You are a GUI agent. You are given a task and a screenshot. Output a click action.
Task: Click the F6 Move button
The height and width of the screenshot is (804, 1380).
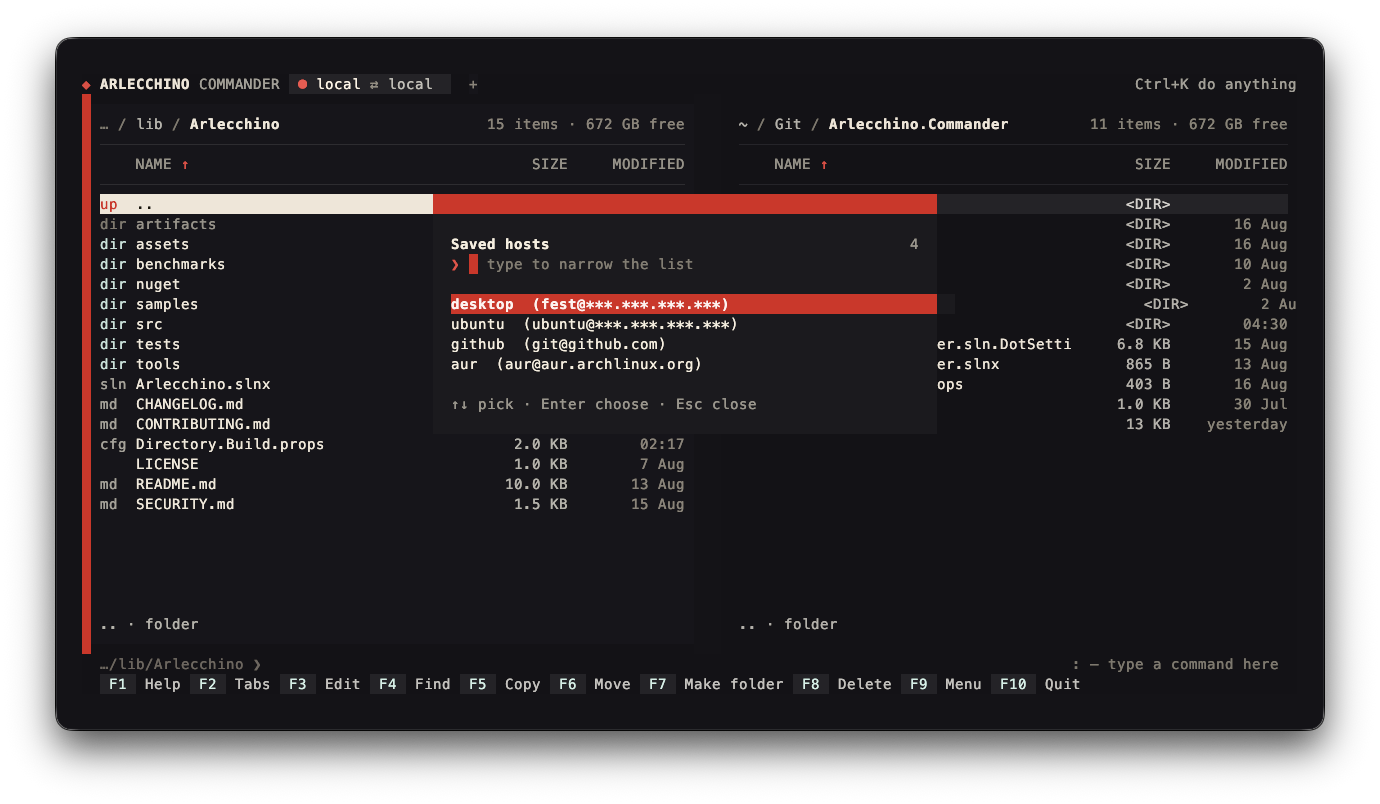pos(591,684)
